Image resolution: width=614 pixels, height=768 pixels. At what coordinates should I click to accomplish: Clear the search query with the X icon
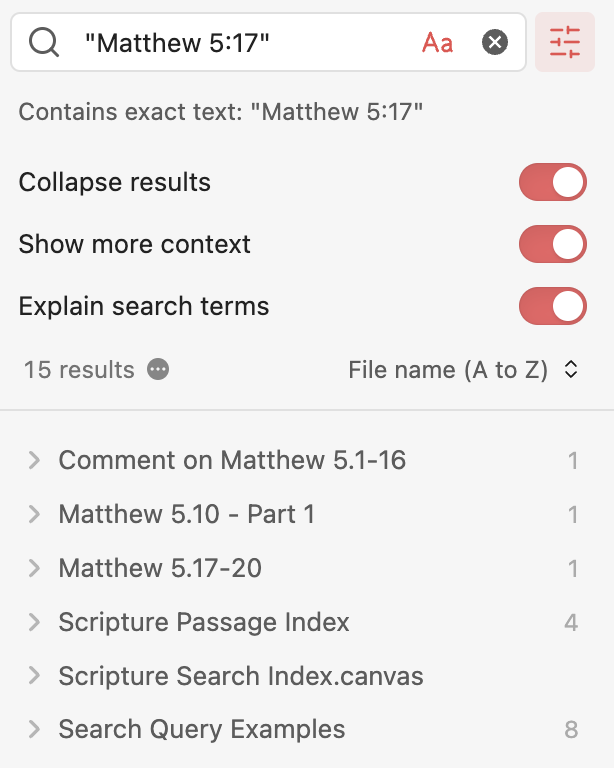495,42
